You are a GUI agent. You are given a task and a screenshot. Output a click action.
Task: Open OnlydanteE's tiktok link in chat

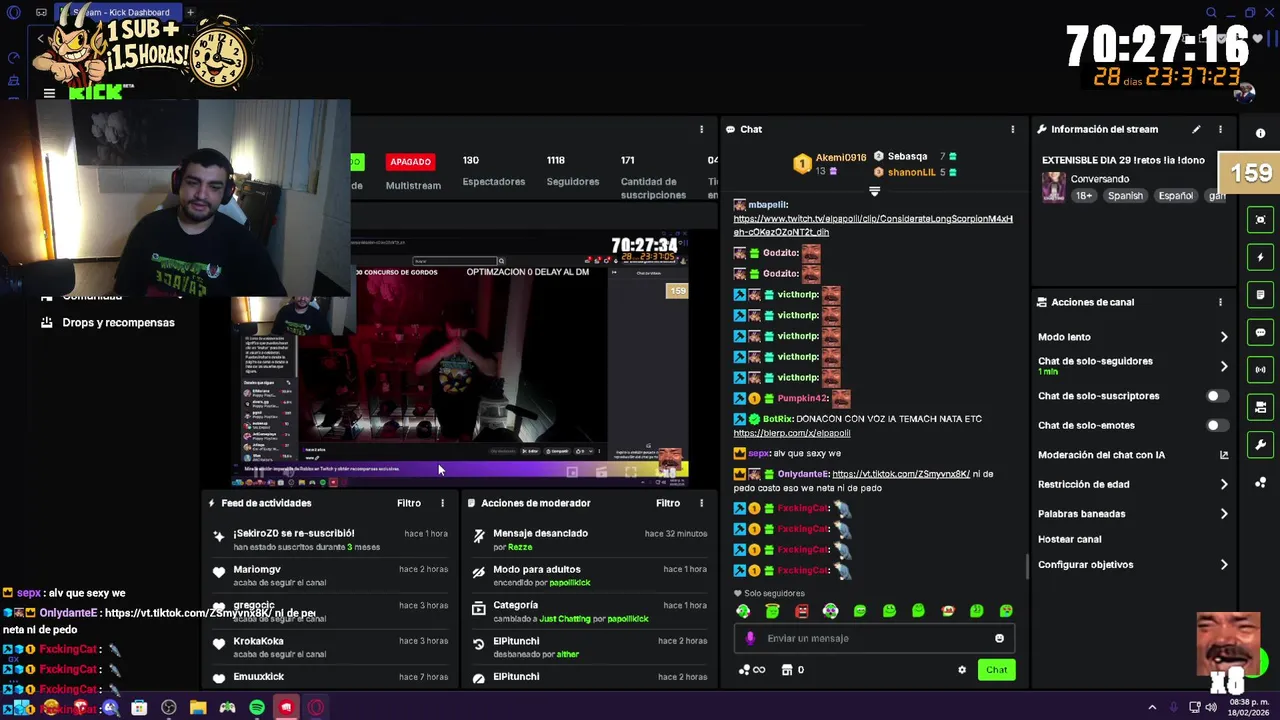pos(901,474)
